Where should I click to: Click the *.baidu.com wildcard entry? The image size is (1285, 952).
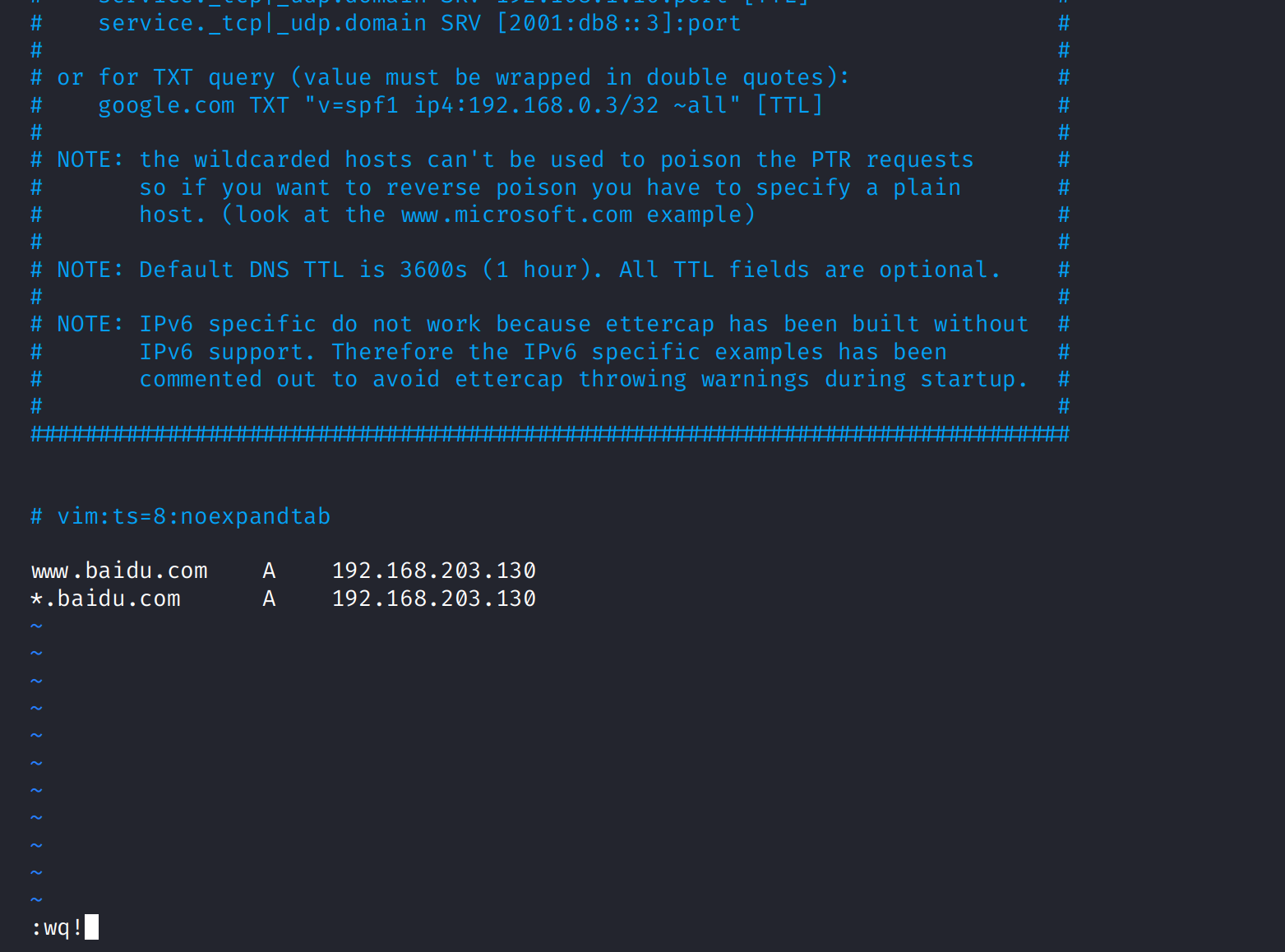click(105, 598)
